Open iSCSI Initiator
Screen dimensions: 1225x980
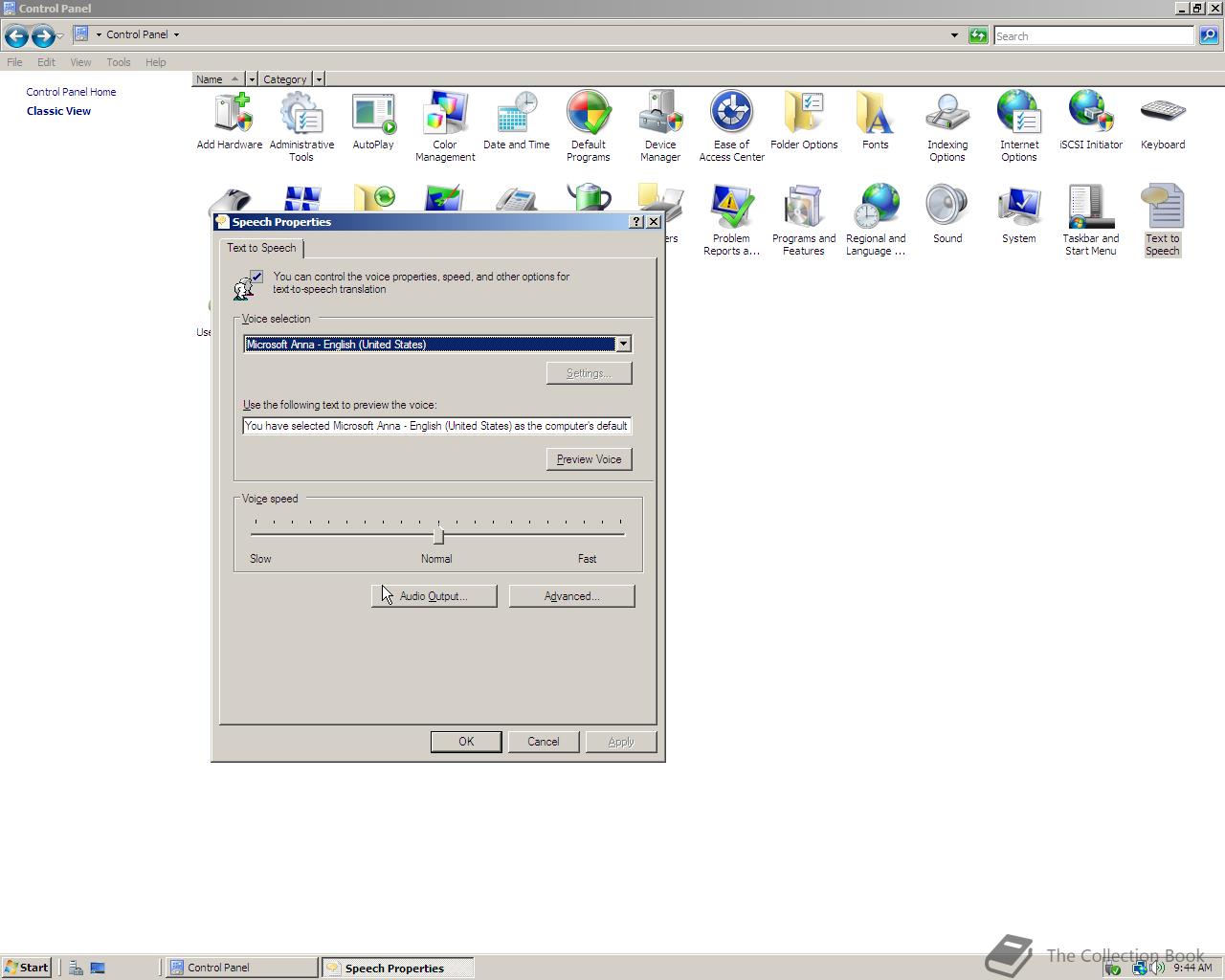(1091, 122)
